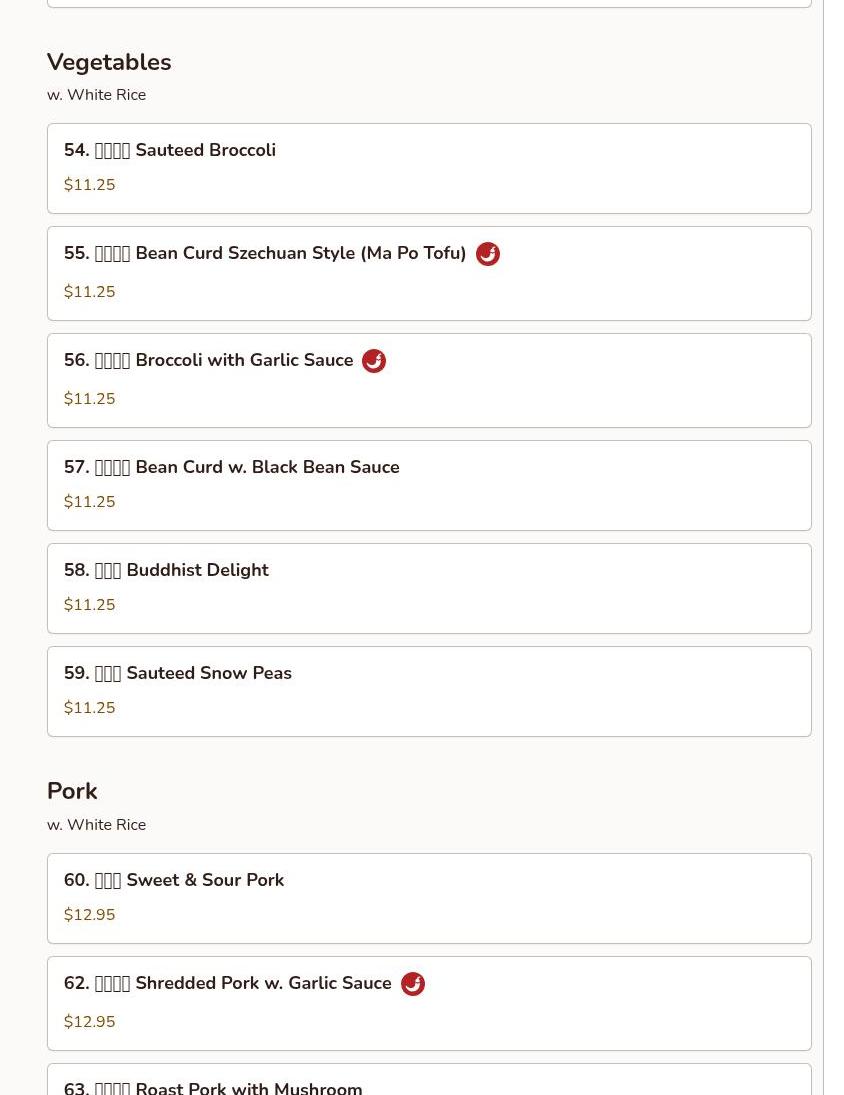The height and width of the screenshot is (1095, 844).
Task: Click the 'w. White Rice' note under Vegetables
Action: tap(96, 95)
